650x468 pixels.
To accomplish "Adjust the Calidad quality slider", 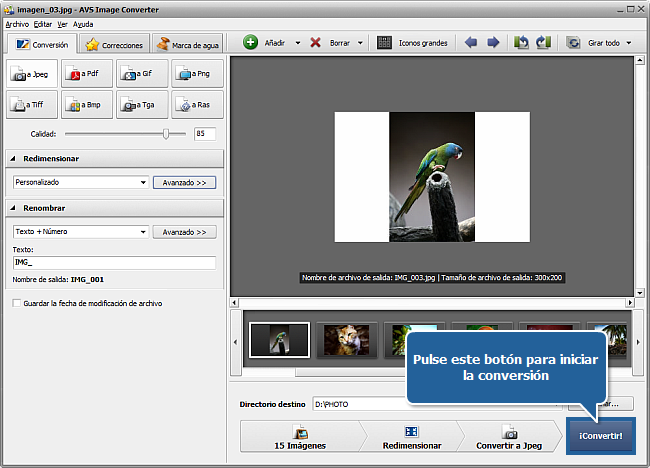I will (x=166, y=133).
